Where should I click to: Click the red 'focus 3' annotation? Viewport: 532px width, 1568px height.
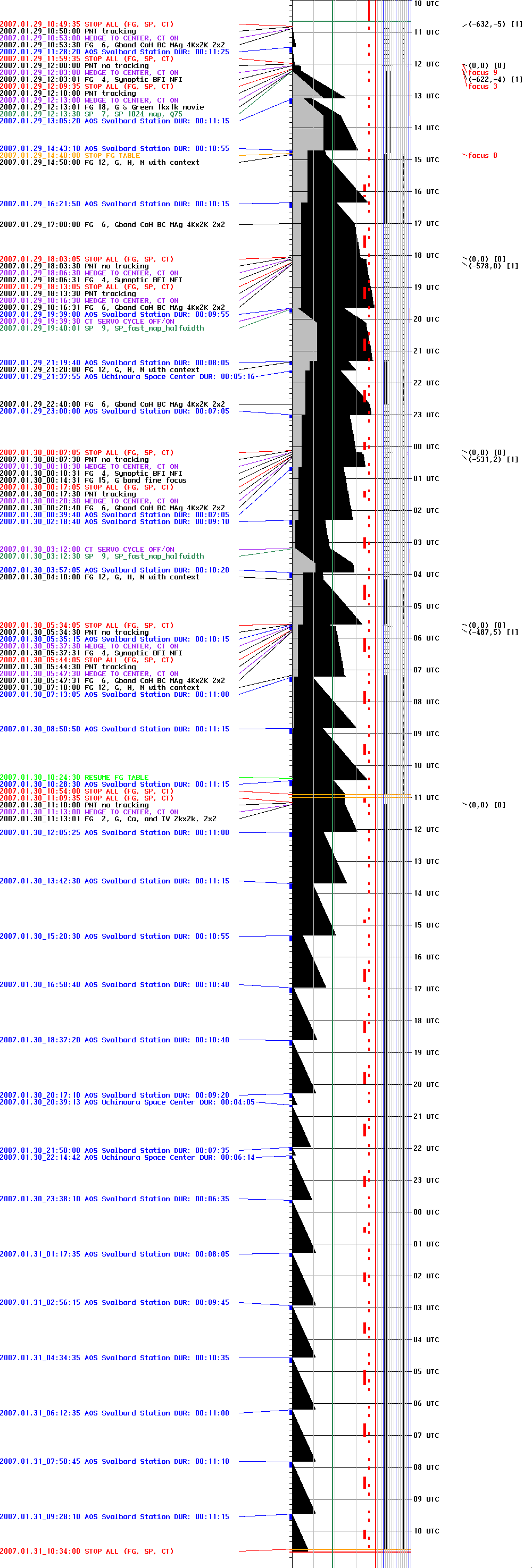482,87
